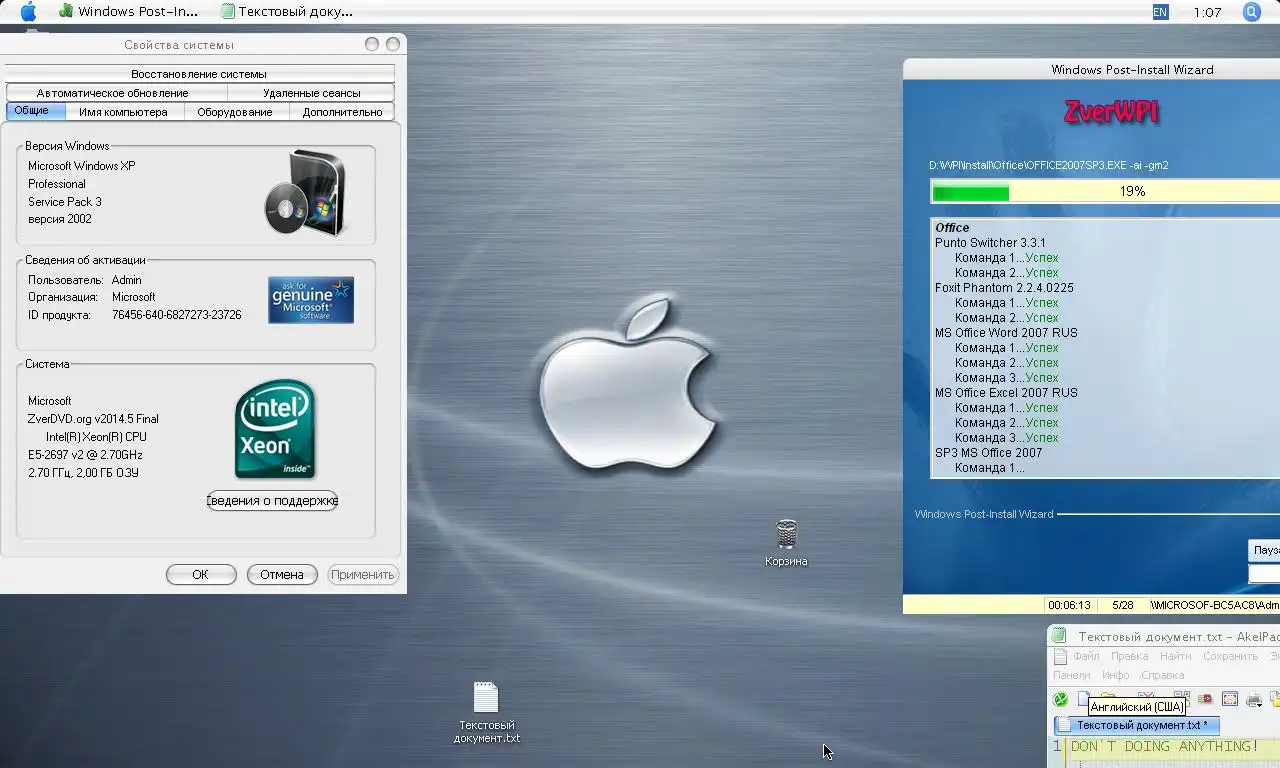The width and height of the screenshot is (1280, 768).
Task: Open the Правка menu in AkelPad
Action: pos(1129,656)
